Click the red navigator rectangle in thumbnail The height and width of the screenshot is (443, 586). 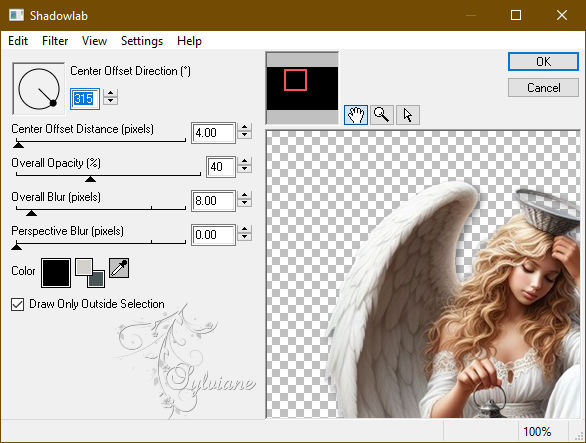click(295, 80)
